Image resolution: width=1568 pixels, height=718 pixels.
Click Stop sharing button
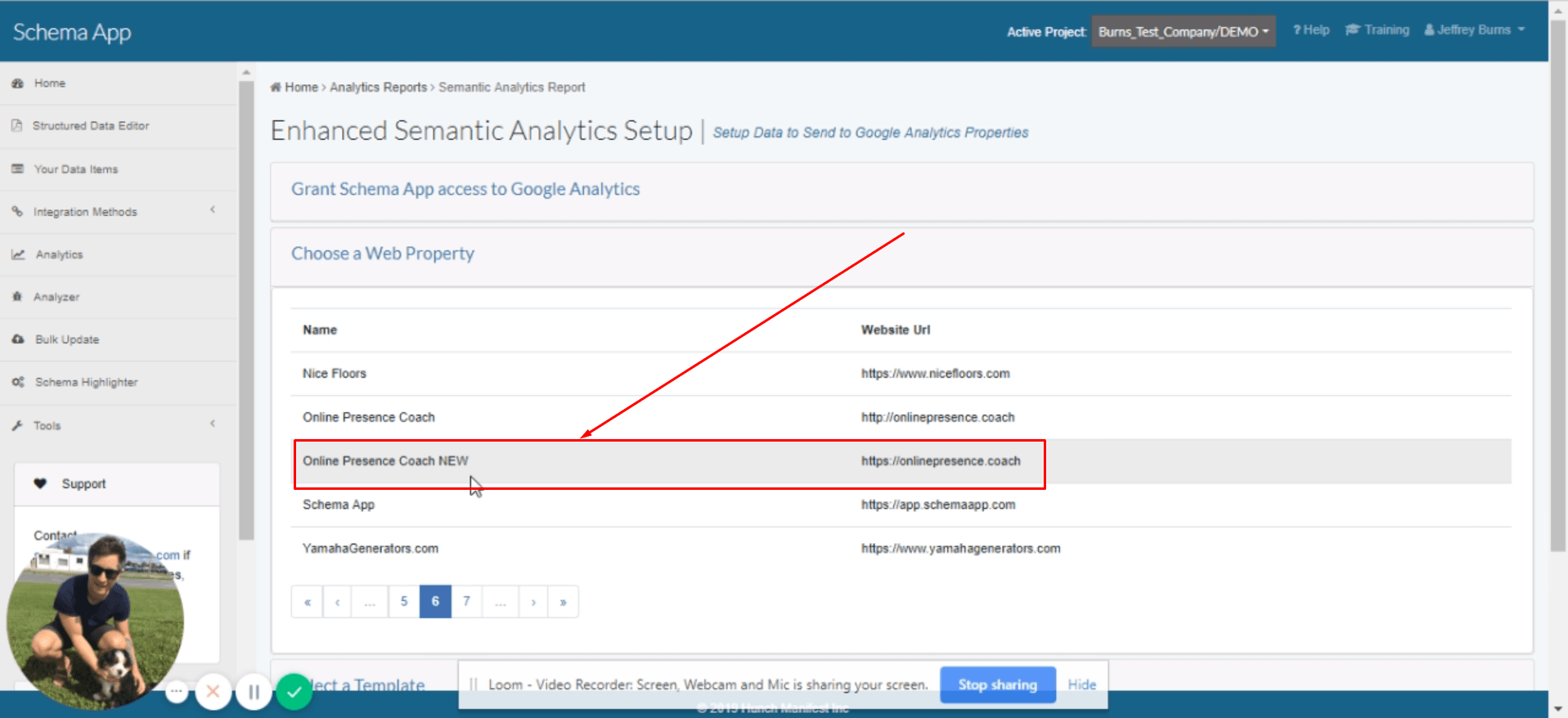click(x=997, y=684)
